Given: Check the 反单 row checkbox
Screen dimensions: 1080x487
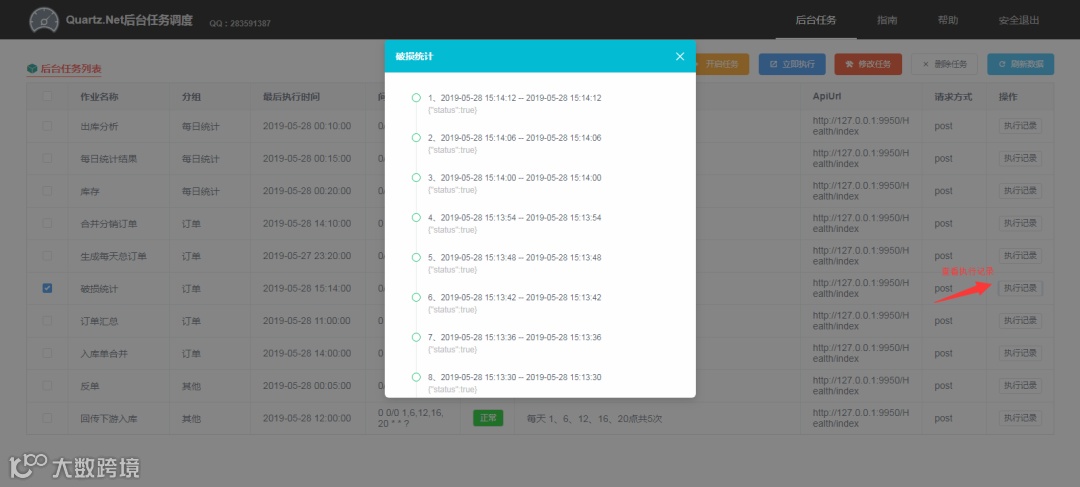Looking at the screenshot, I should point(48,386).
